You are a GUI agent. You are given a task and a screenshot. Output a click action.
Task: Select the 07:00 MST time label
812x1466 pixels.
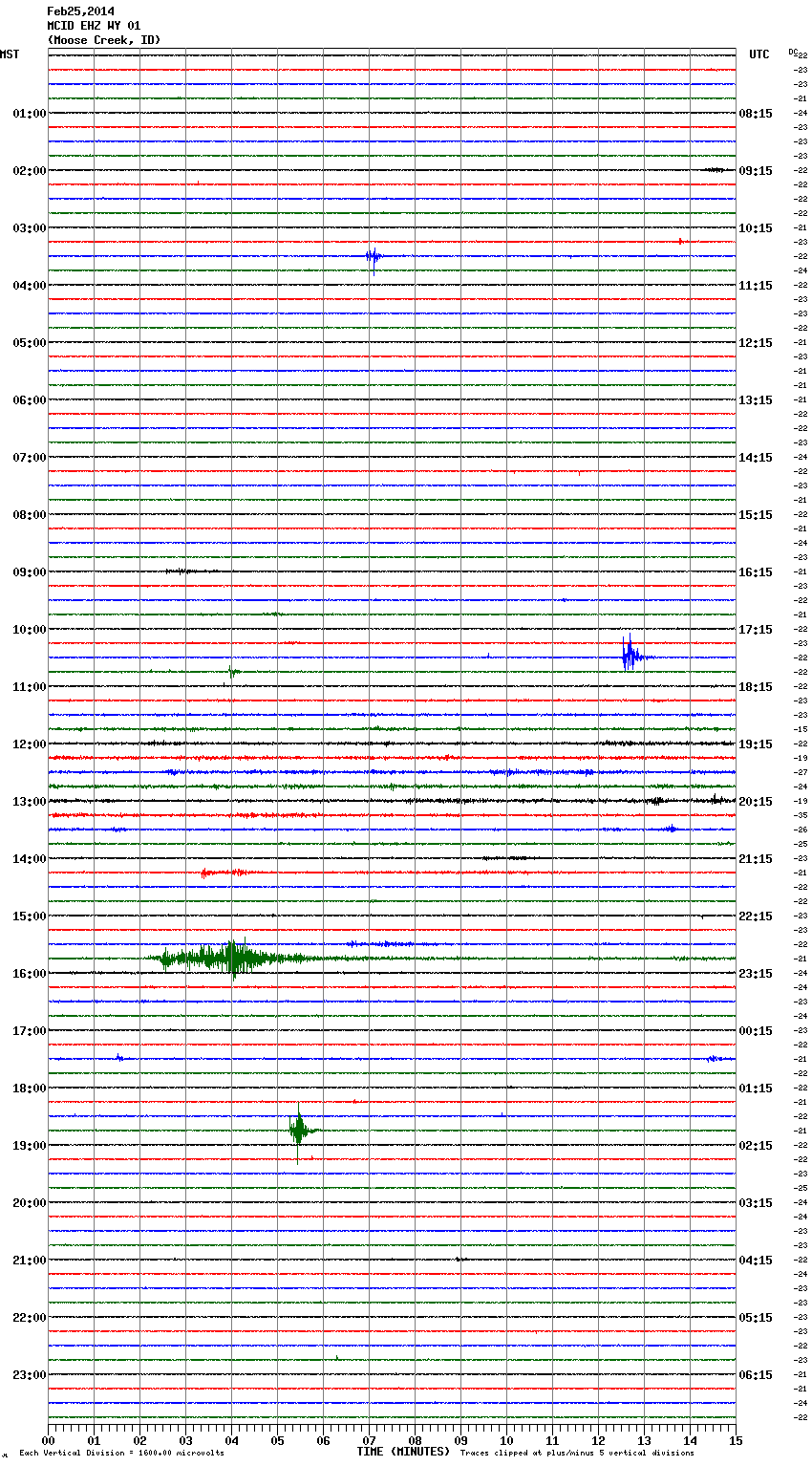(29, 458)
